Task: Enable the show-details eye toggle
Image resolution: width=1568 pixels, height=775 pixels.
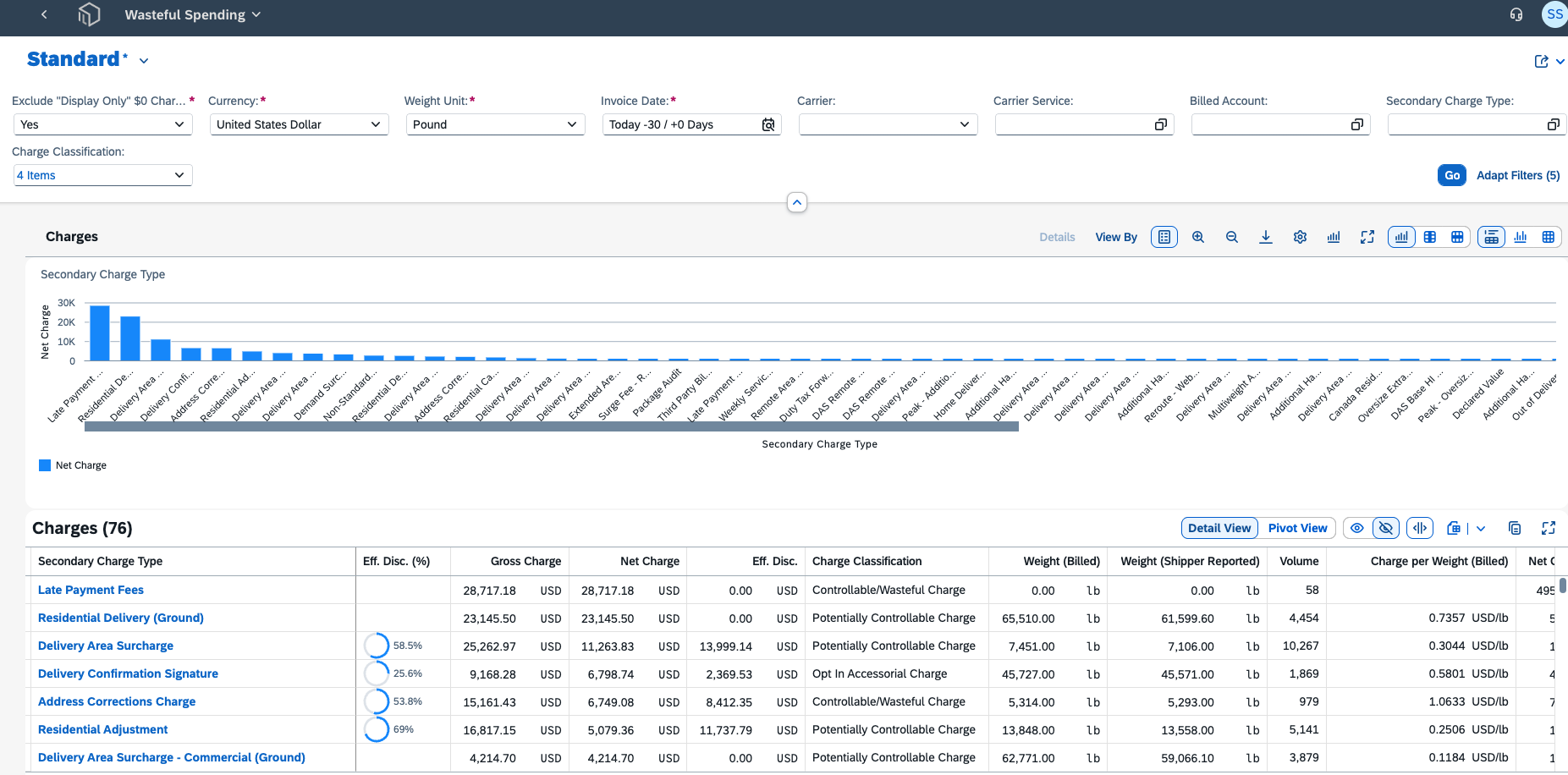Action: [x=1357, y=528]
